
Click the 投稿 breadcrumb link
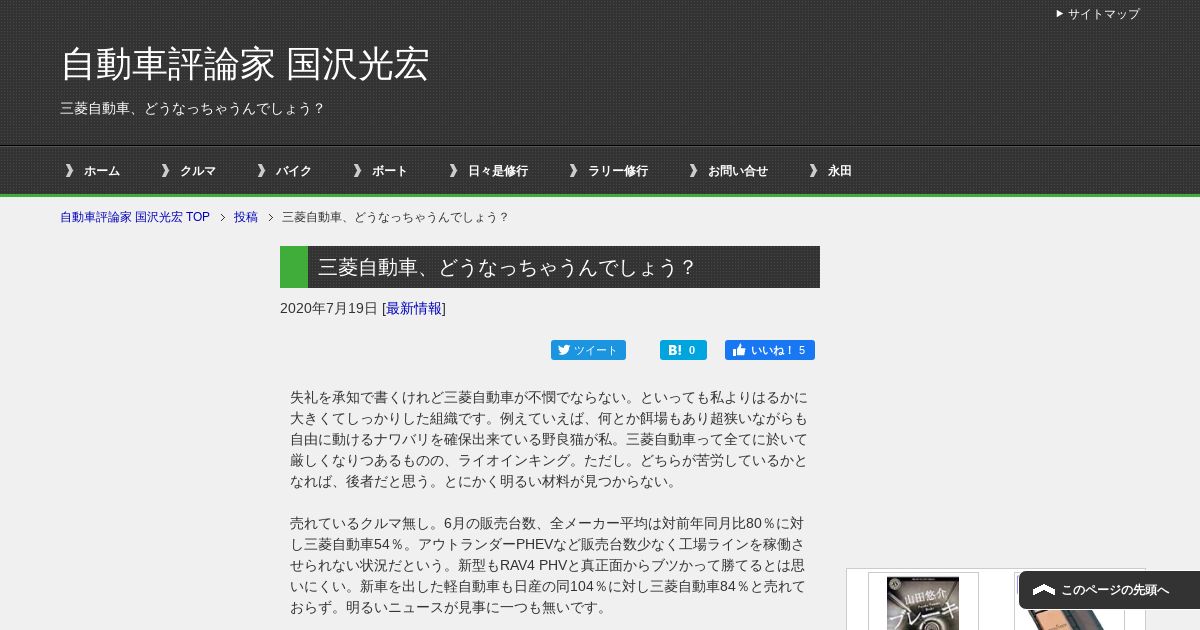pos(246,217)
